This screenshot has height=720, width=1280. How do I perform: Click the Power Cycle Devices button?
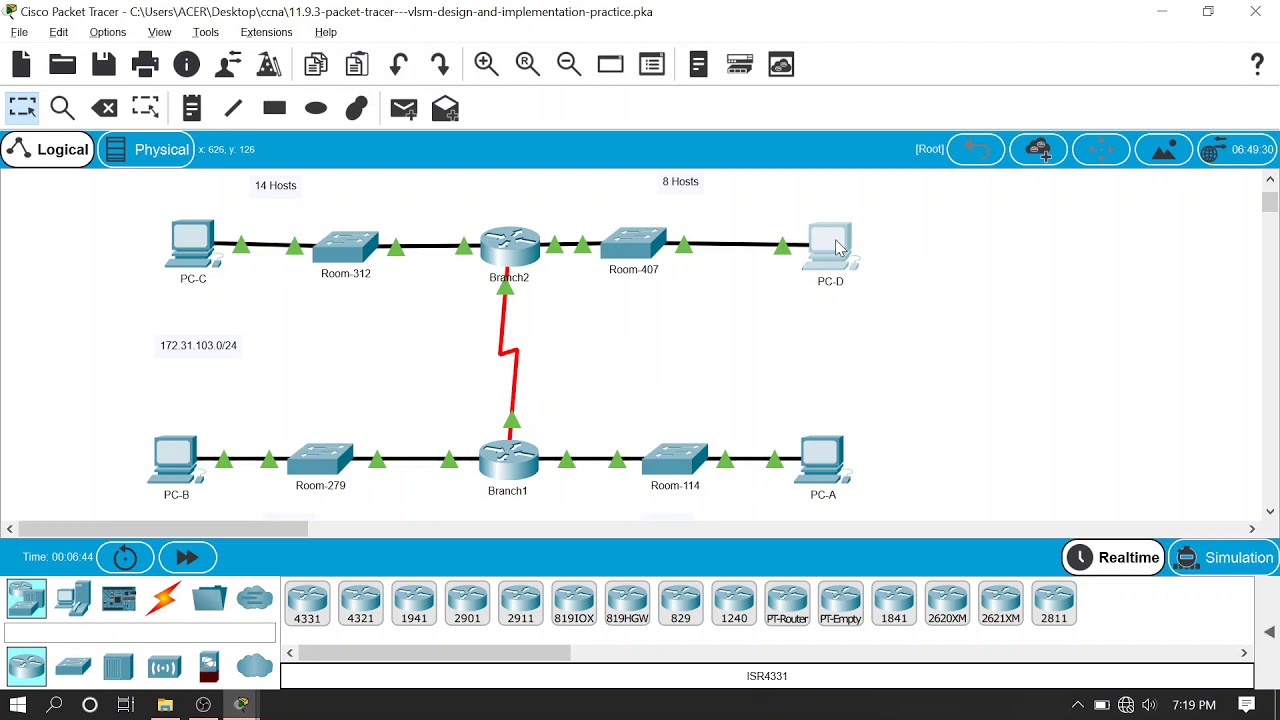click(125, 557)
